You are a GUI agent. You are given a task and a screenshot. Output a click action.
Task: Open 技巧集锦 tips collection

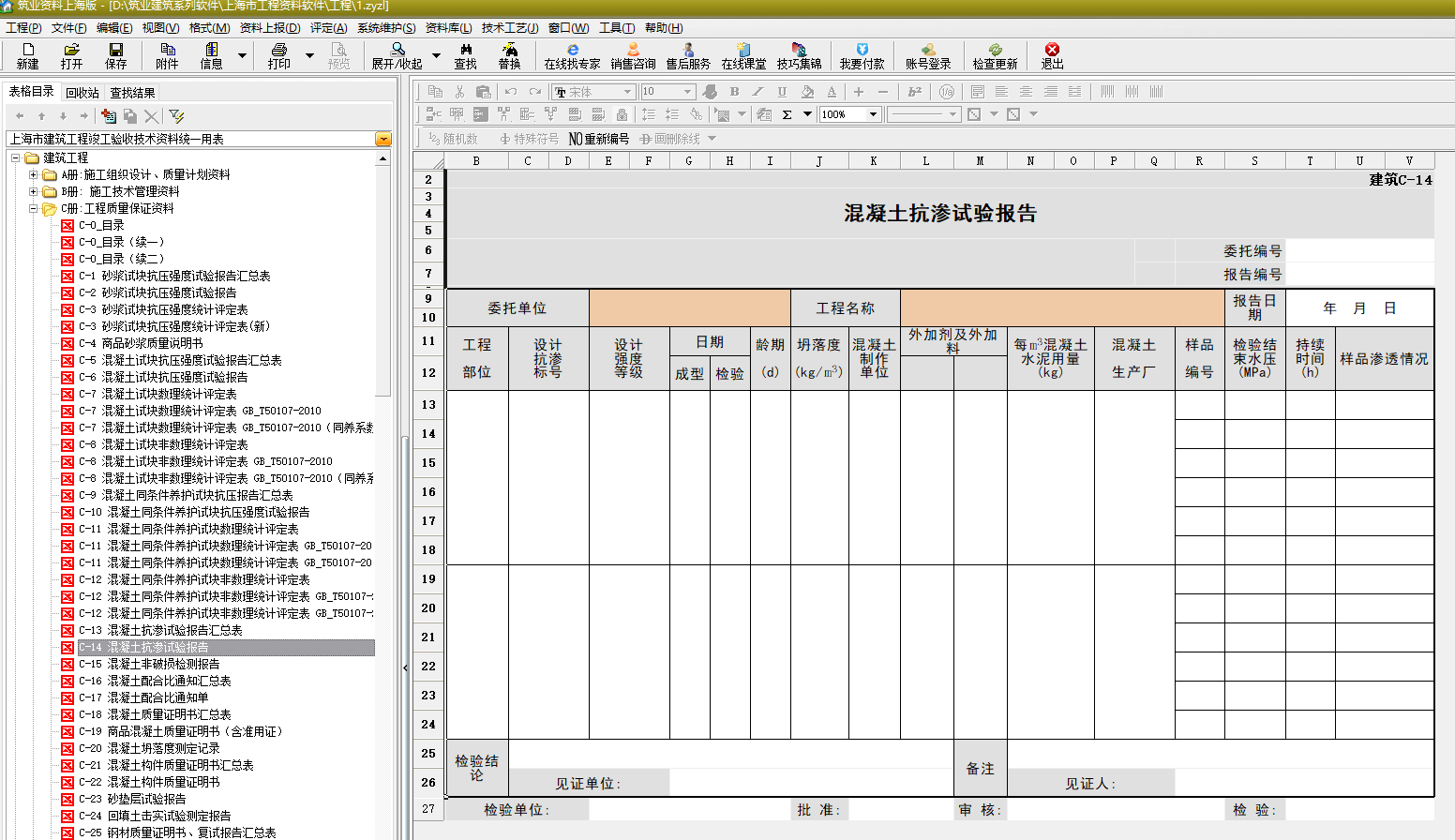click(799, 56)
